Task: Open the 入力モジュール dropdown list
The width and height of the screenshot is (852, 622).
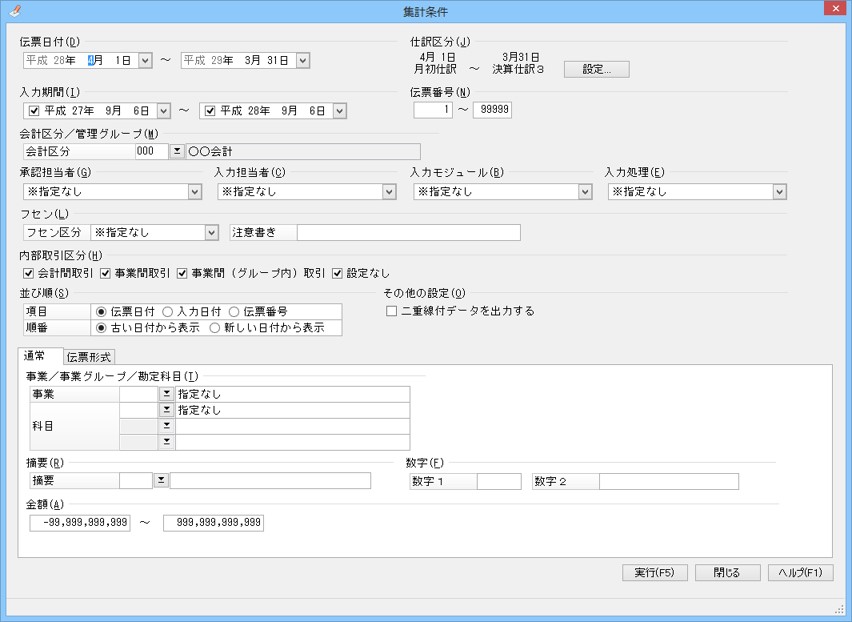Action: (x=585, y=192)
